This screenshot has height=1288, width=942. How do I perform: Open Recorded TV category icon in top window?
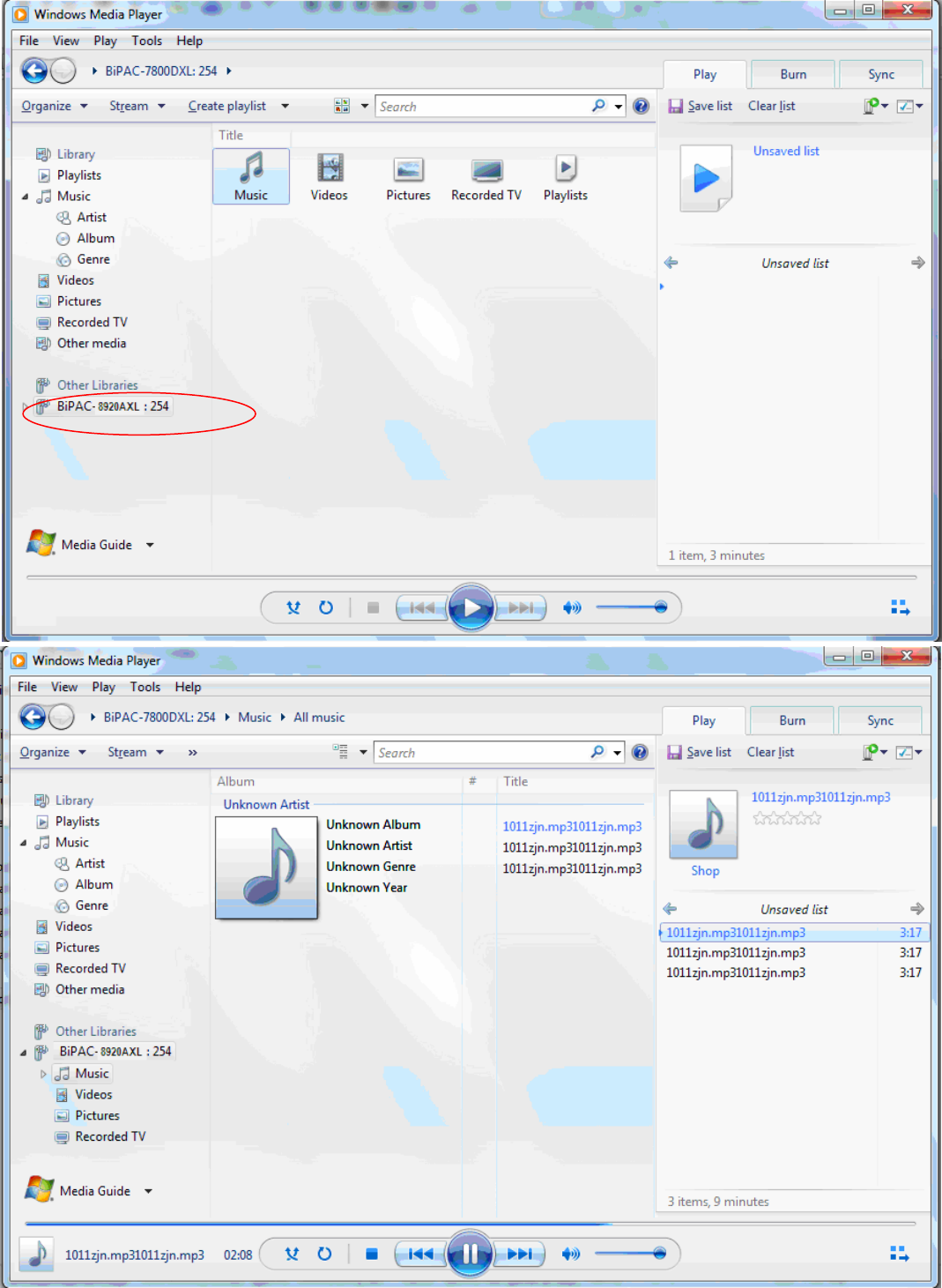coord(486,176)
